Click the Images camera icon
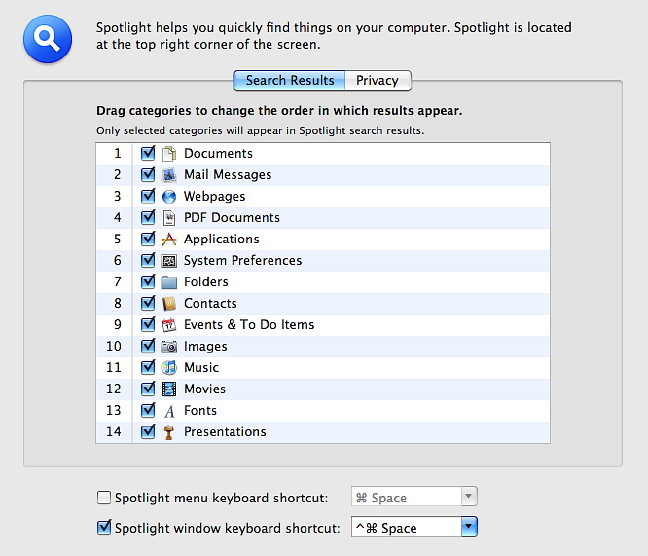This screenshot has height=556, width=648. (x=169, y=347)
